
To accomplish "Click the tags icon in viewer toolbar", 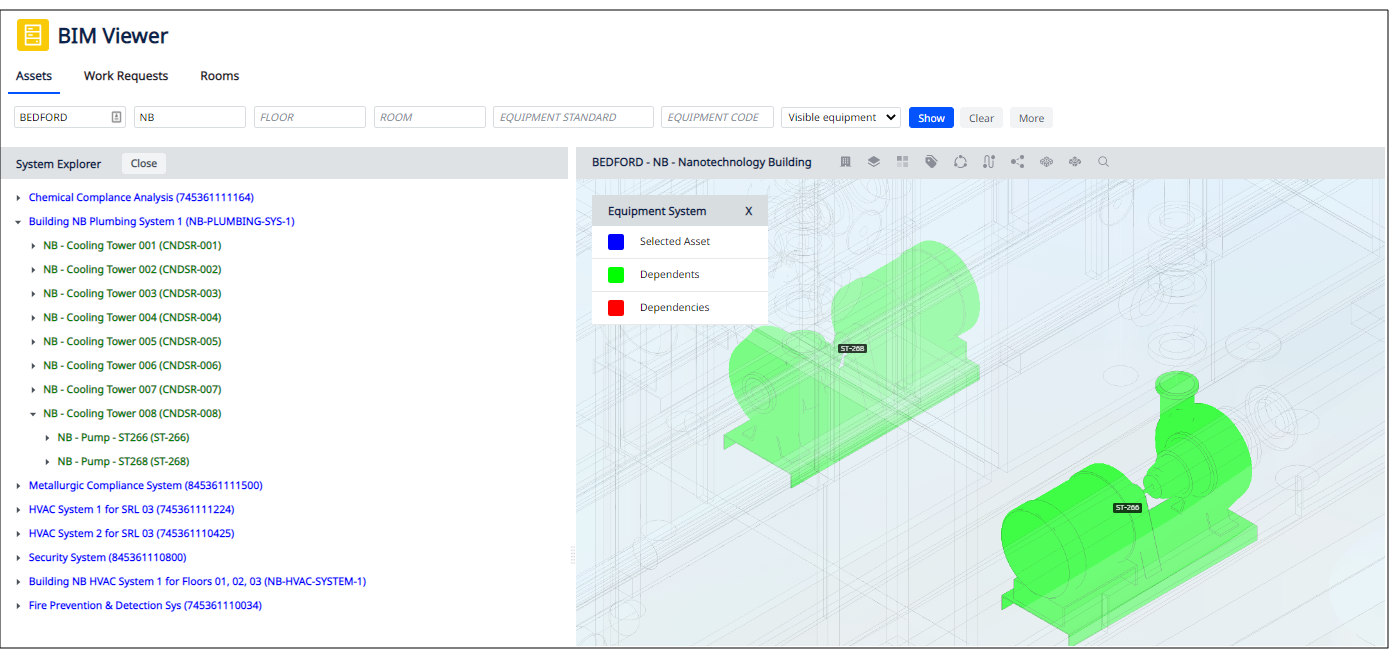I will click(x=932, y=162).
